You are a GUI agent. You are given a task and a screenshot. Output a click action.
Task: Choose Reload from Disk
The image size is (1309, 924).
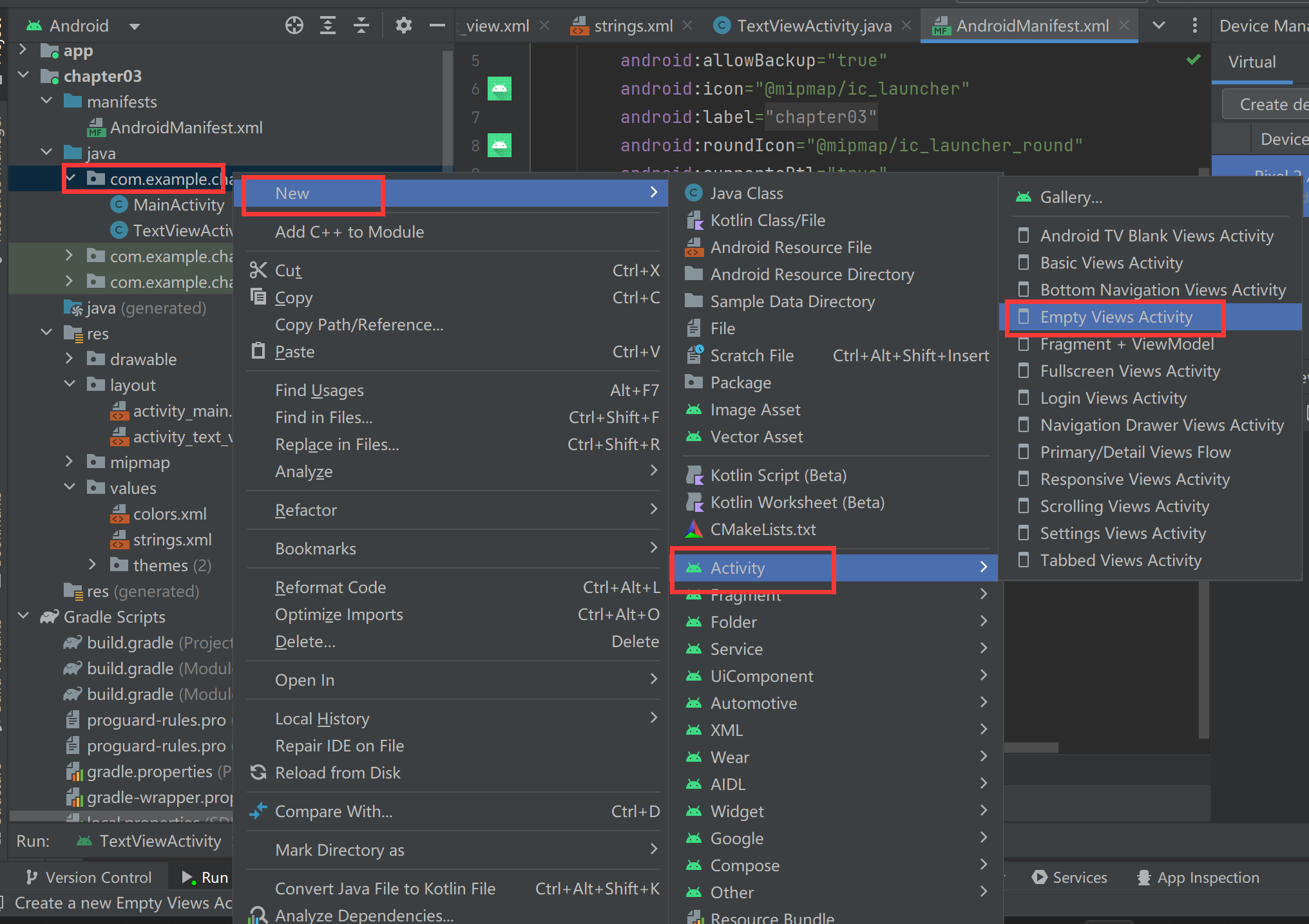[454, 773]
